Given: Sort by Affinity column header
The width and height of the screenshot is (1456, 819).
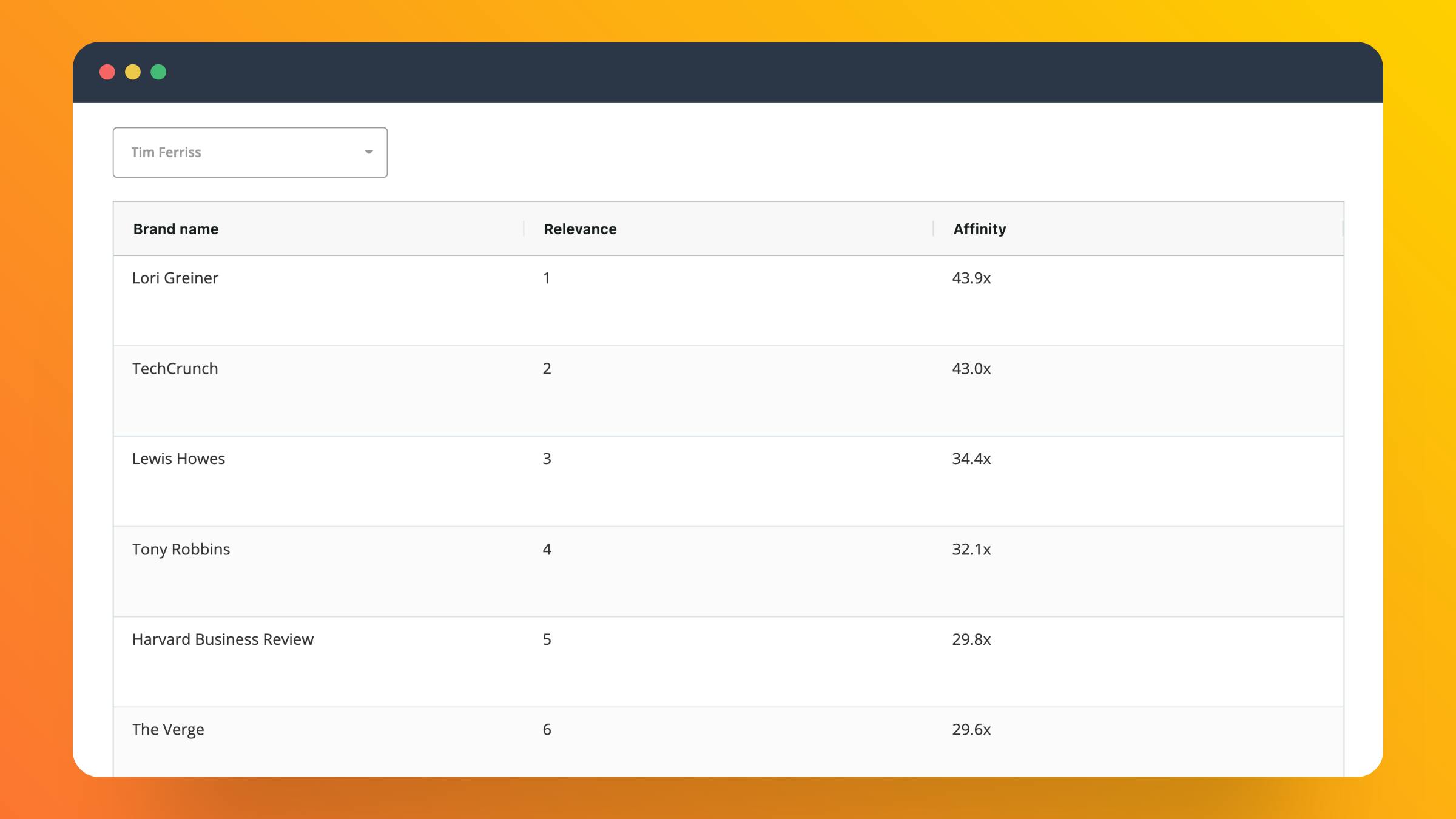Looking at the screenshot, I should [x=980, y=229].
